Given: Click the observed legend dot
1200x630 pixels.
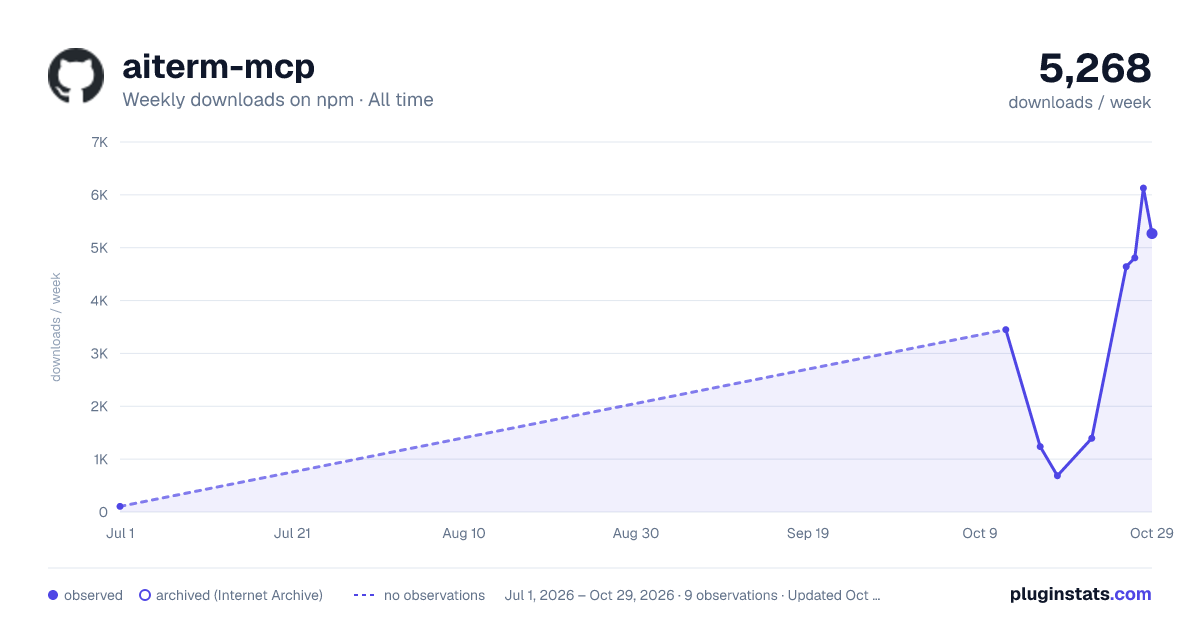Looking at the screenshot, I should coord(53,595).
